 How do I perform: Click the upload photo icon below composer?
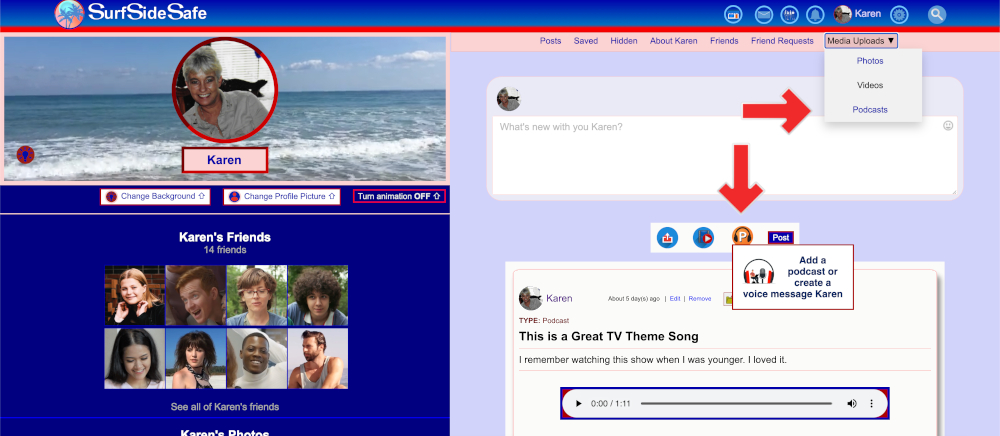(667, 238)
